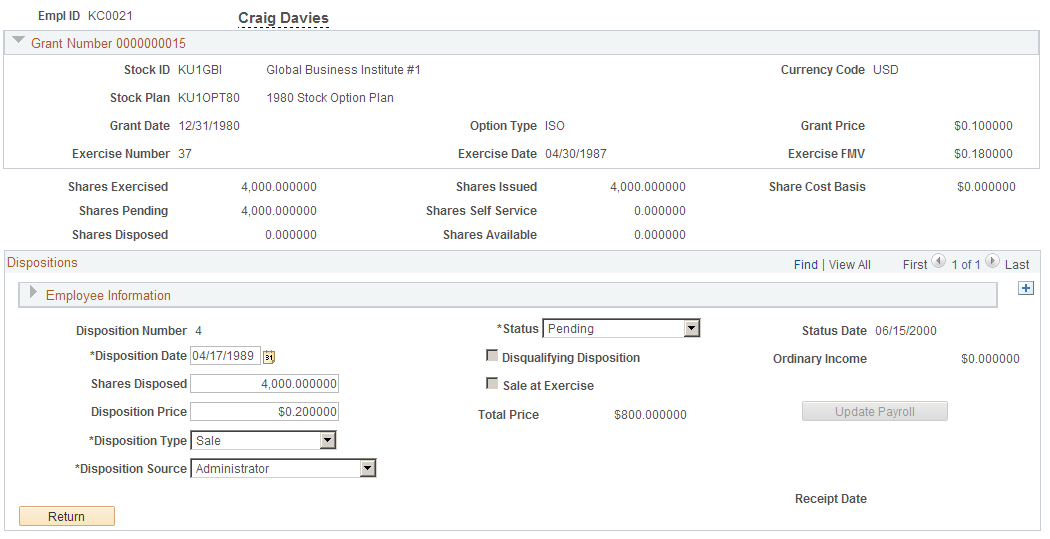
Task: Go to next disposition row arrow
Action: [992, 261]
